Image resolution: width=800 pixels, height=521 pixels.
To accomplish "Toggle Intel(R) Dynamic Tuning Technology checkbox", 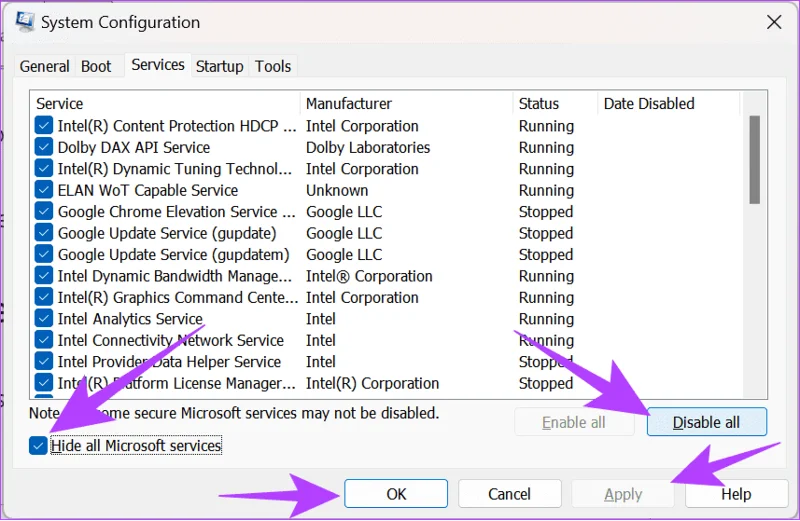I will [x=44, y=168].
